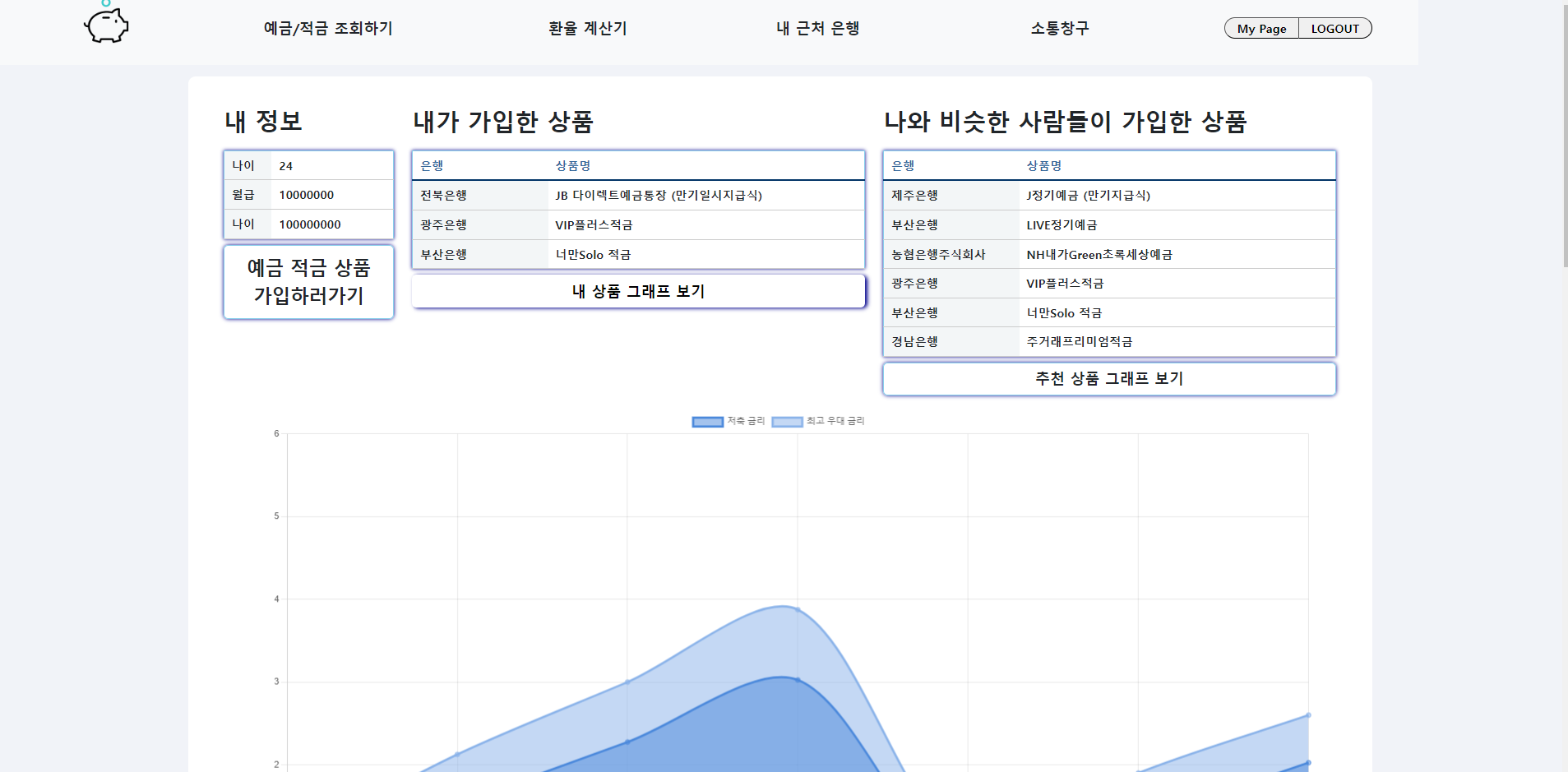Select 농협은행주식회사 row

click(x=1109, y=255)
